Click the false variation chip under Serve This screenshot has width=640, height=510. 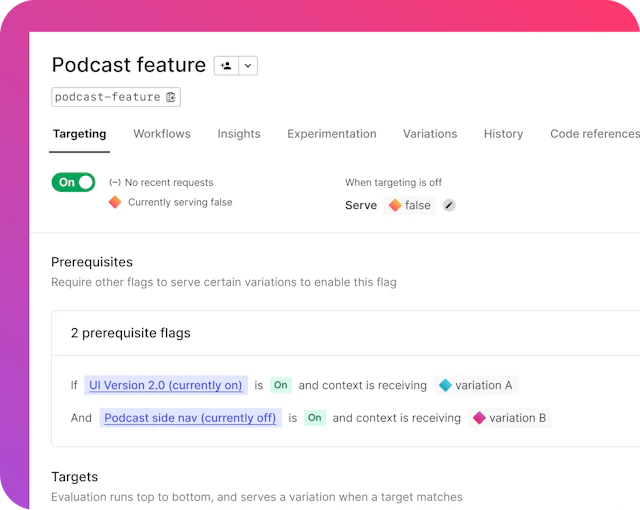click(410, 205)
